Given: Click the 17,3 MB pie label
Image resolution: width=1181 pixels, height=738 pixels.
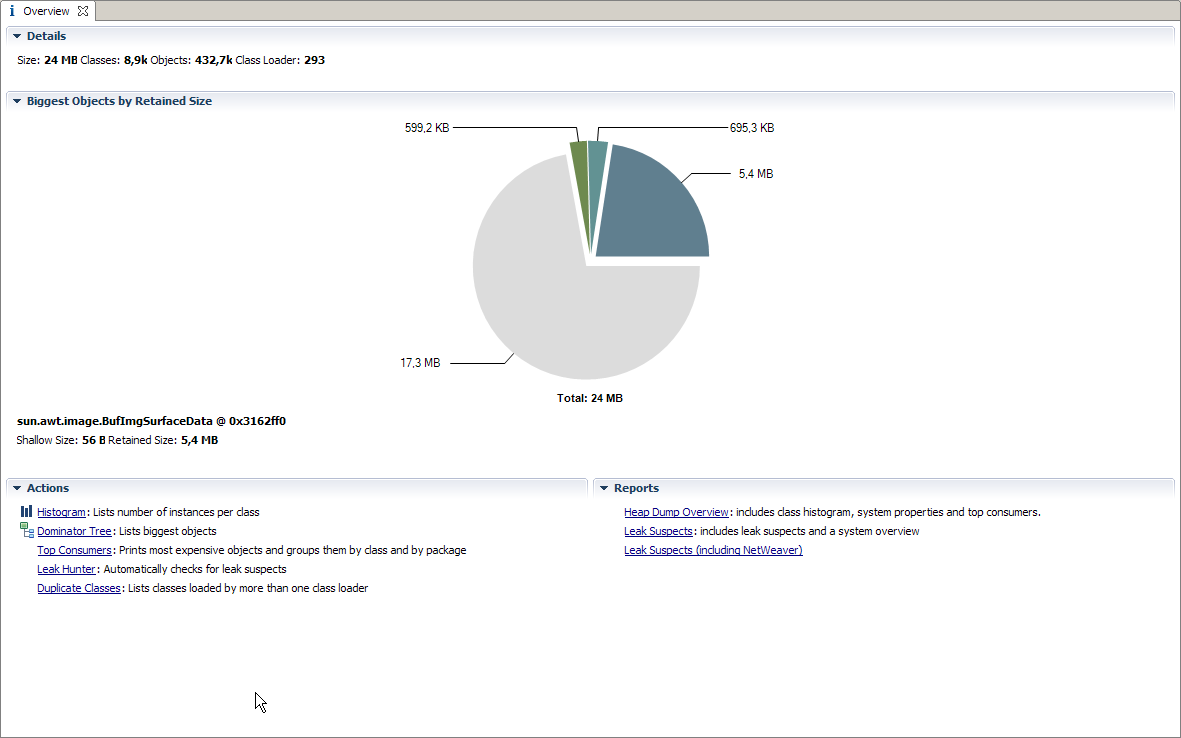Looking at the screenshot, I should tap(420, 363).
